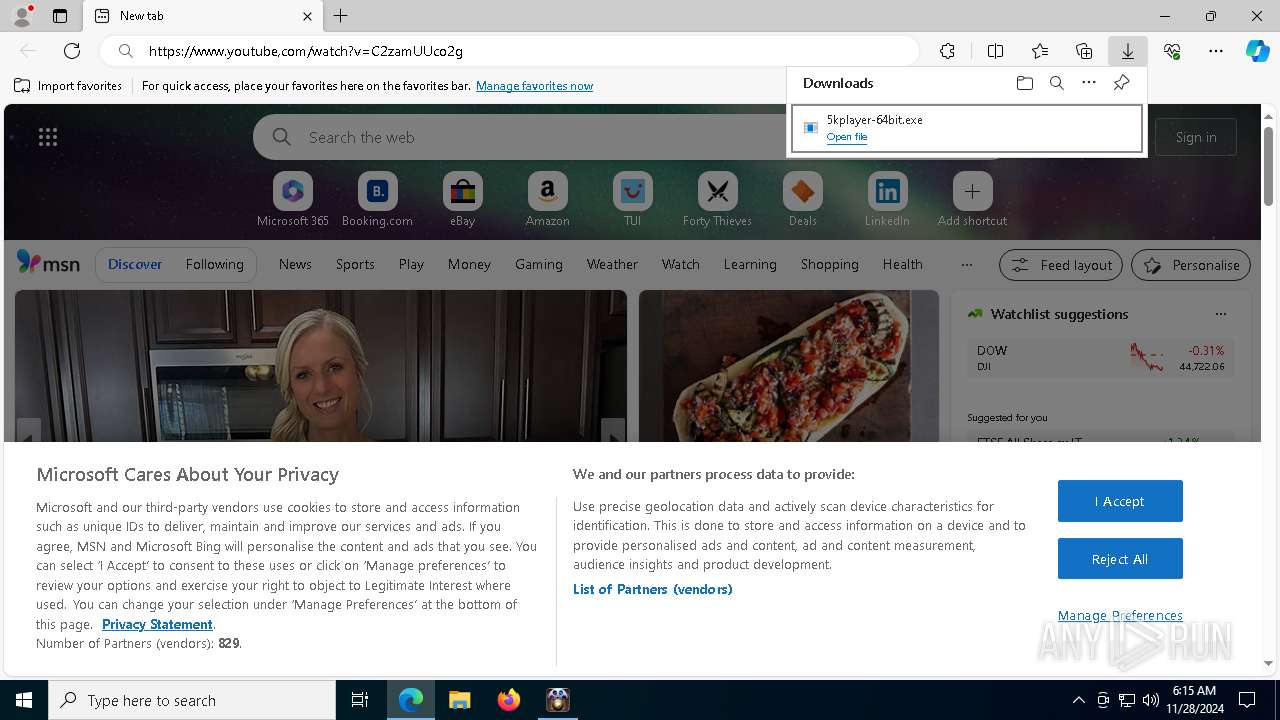The image size is (1280, 720).
Task: Open Amazon shortcut
Action: point(547,200)
